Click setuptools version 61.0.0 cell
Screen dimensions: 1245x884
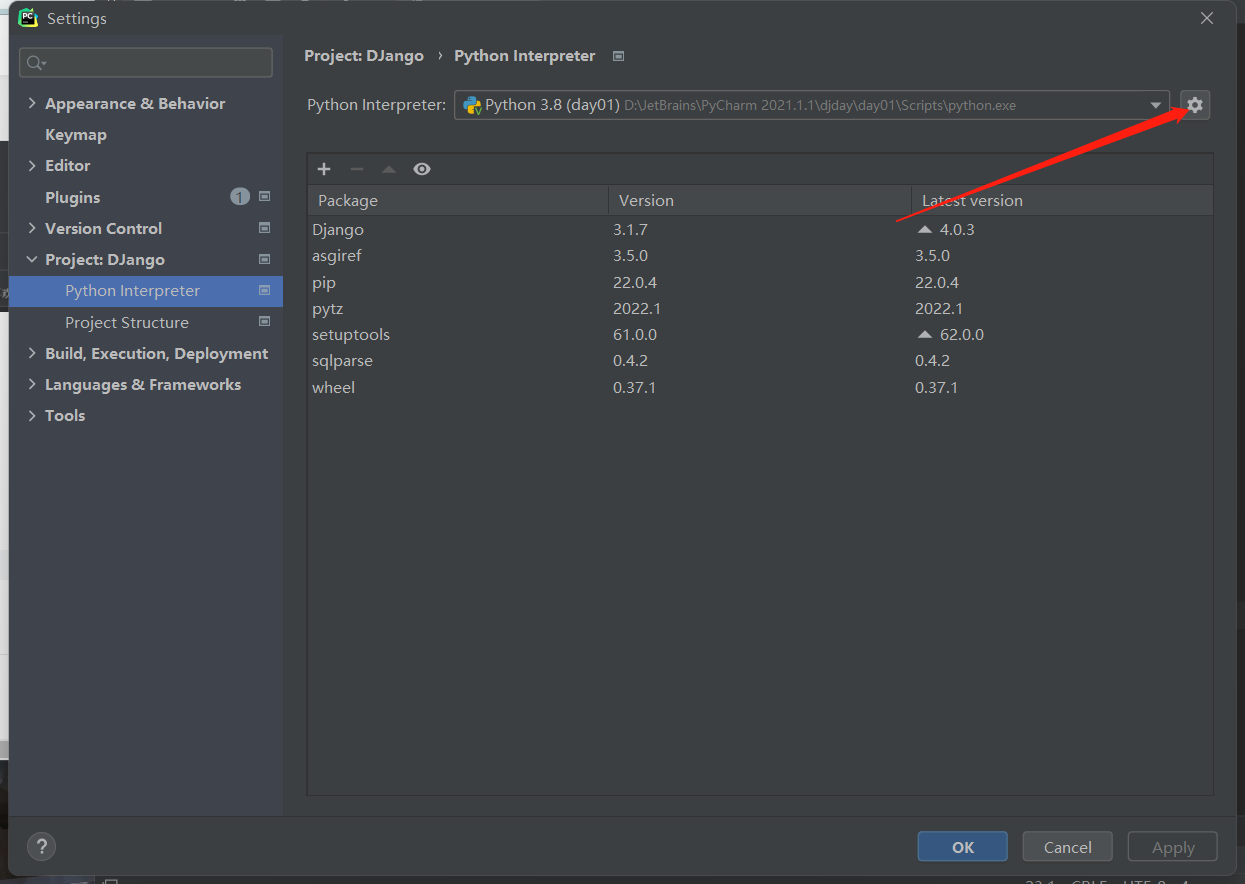(635, 334)
